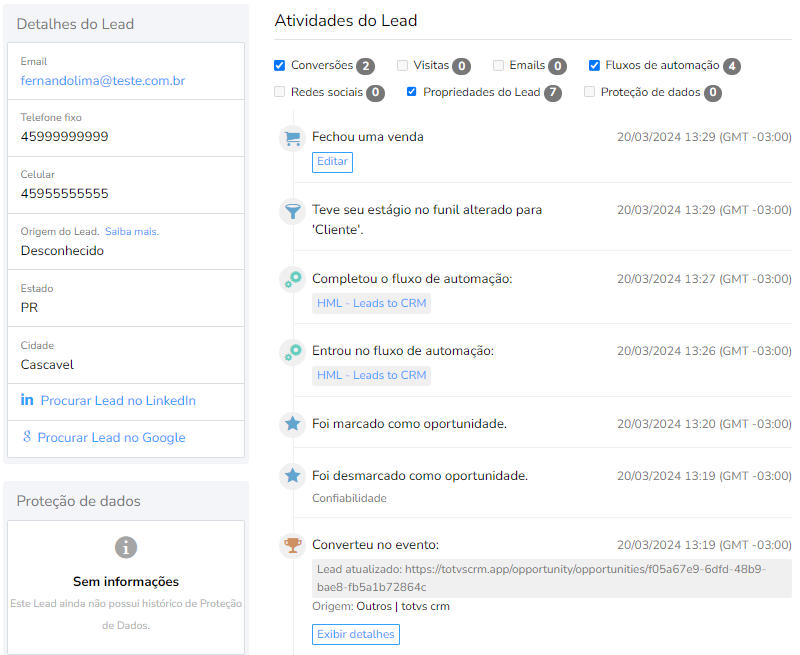Check the Redes sociais filter

pyautogui.click(x=280, y=92)
